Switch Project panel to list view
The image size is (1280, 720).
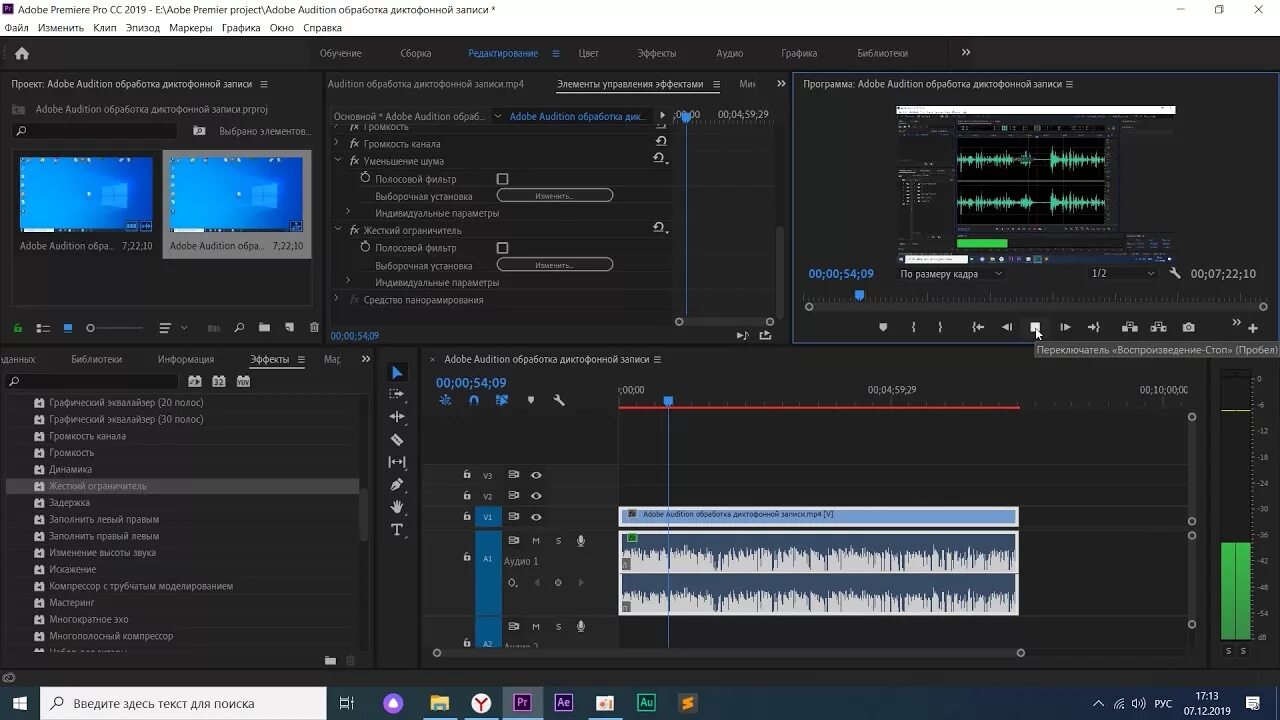(43, 328)
